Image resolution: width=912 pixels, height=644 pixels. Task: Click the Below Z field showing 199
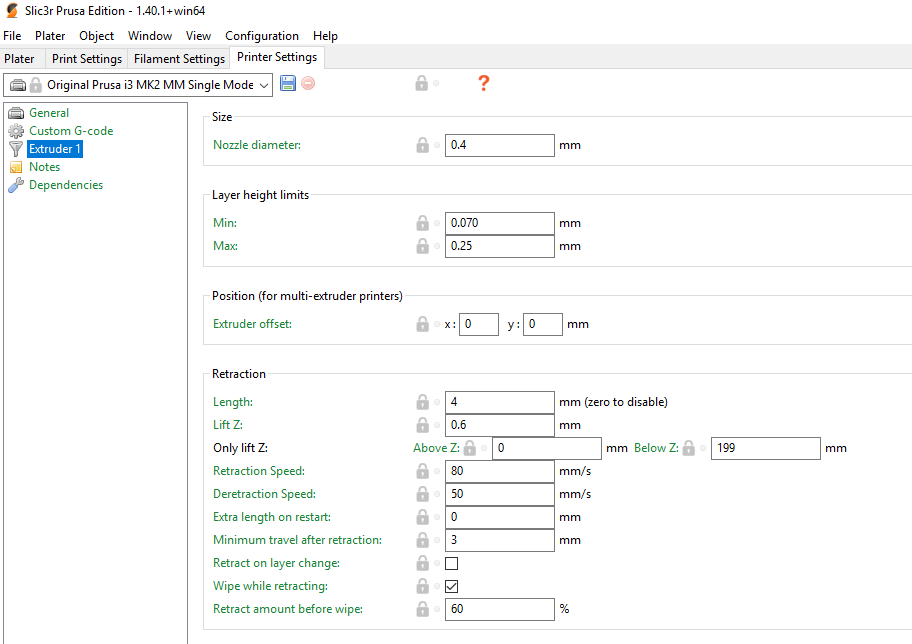pyautogui.click(x=765, y=448)
